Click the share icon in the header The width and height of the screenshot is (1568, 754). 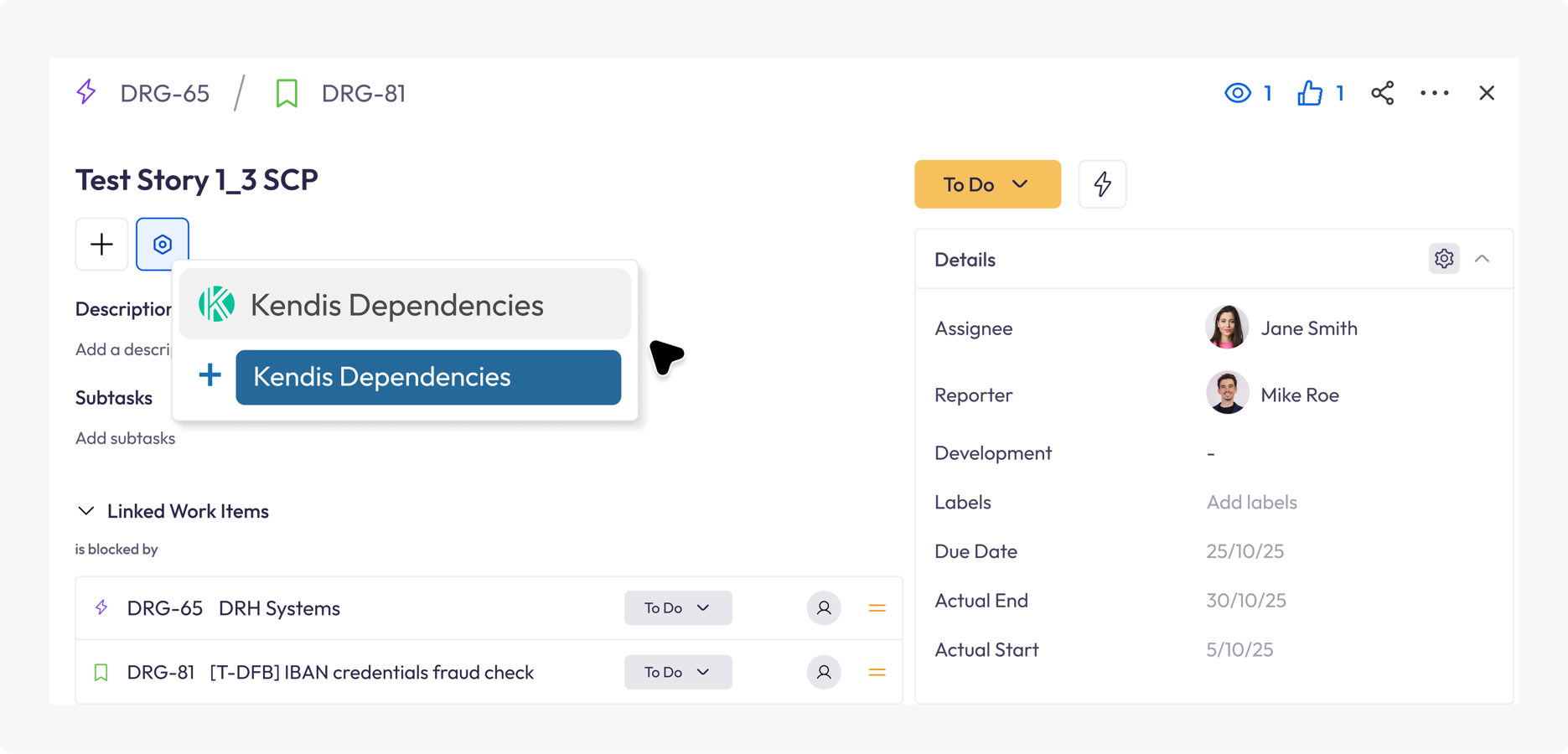pyautogui.click(x=1383, y=93)
